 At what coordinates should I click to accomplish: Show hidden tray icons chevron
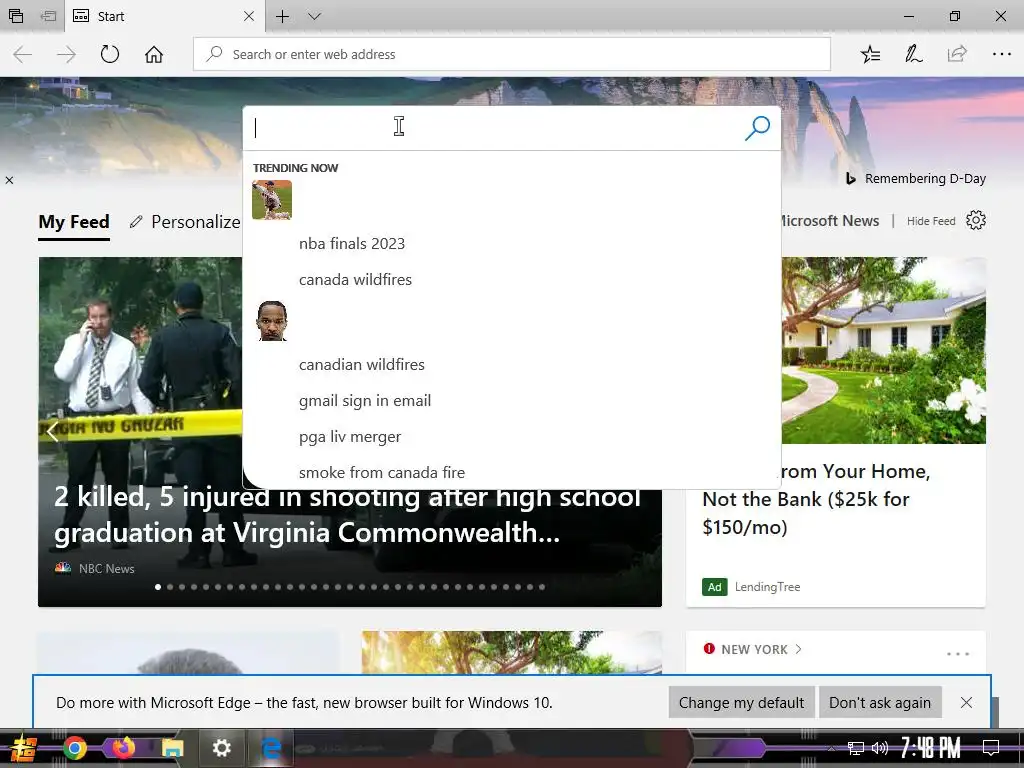tap(831, 749)
